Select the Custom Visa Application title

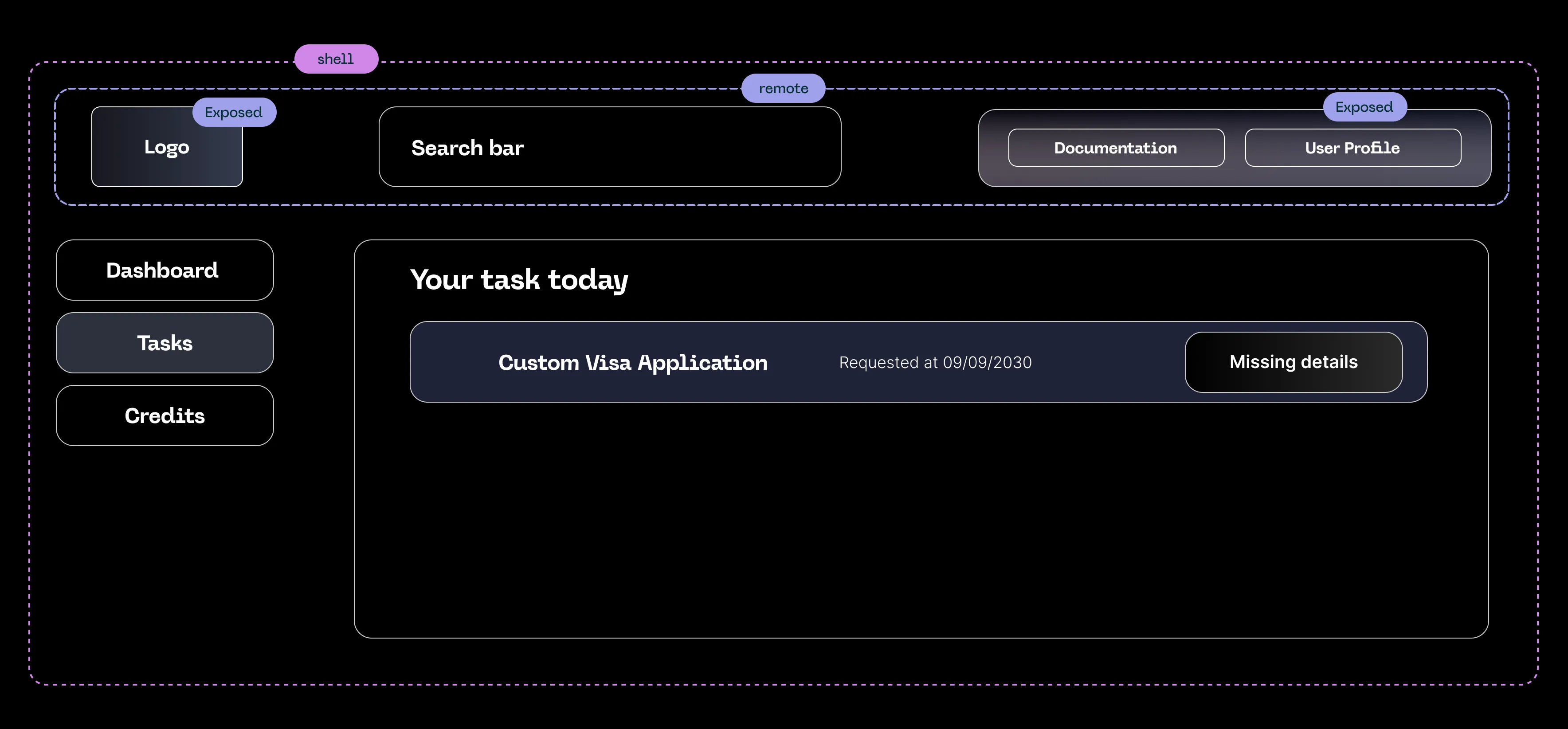point(632,363)
